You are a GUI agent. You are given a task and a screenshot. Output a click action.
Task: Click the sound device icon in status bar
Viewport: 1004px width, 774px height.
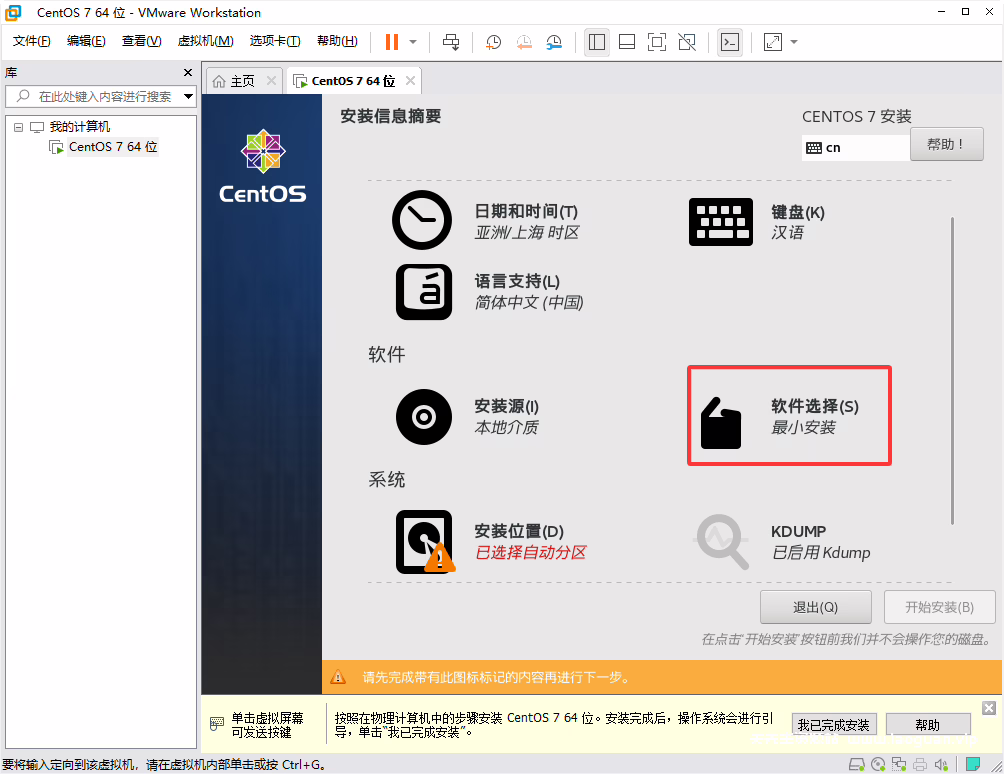[941, 764]
